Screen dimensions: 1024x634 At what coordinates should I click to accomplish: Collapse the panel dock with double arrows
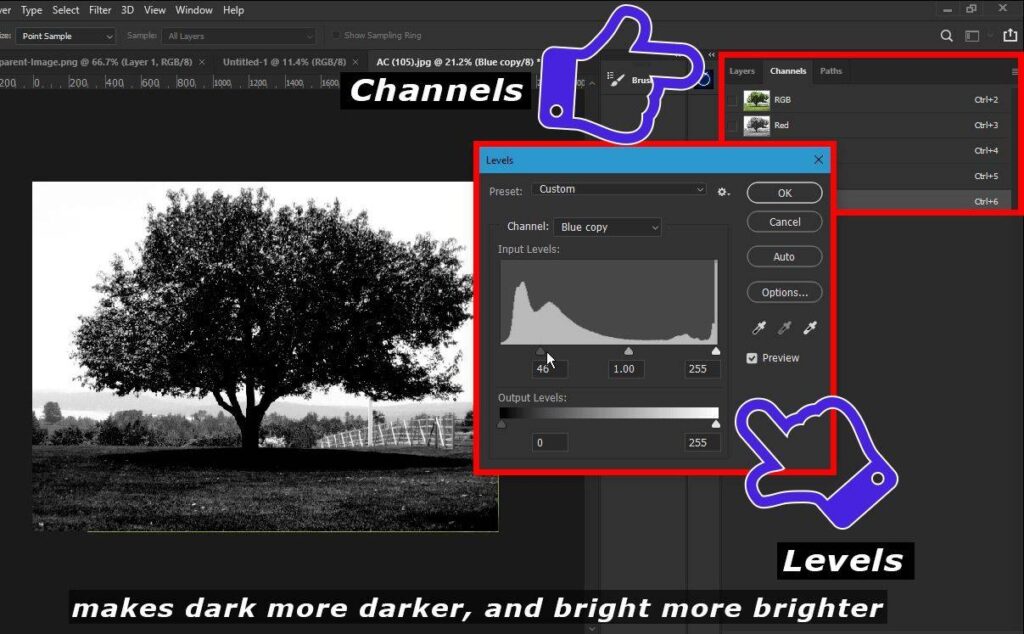(711, 55)
